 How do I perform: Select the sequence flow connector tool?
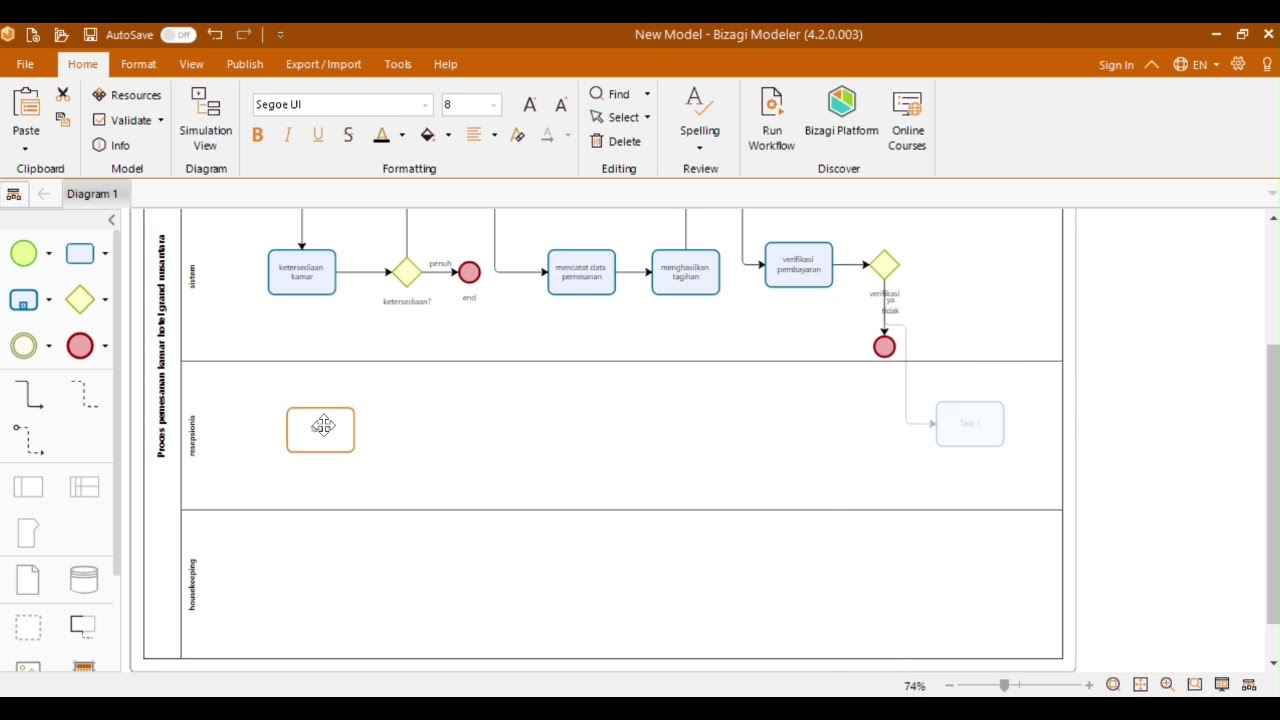(29, 394)
